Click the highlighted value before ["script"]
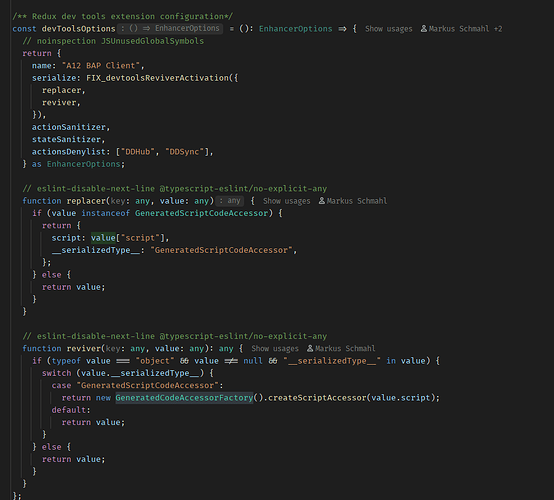Image resolution: width=554 pixels, height=500 pixels. pyautogui.click(x=103, y=238)
